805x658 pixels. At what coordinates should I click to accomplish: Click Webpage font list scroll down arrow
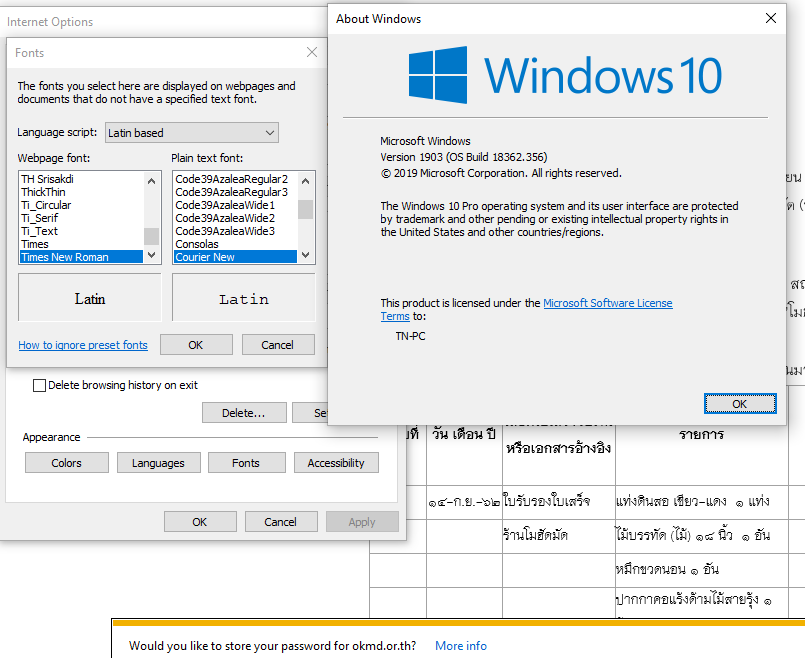(151, 255)
